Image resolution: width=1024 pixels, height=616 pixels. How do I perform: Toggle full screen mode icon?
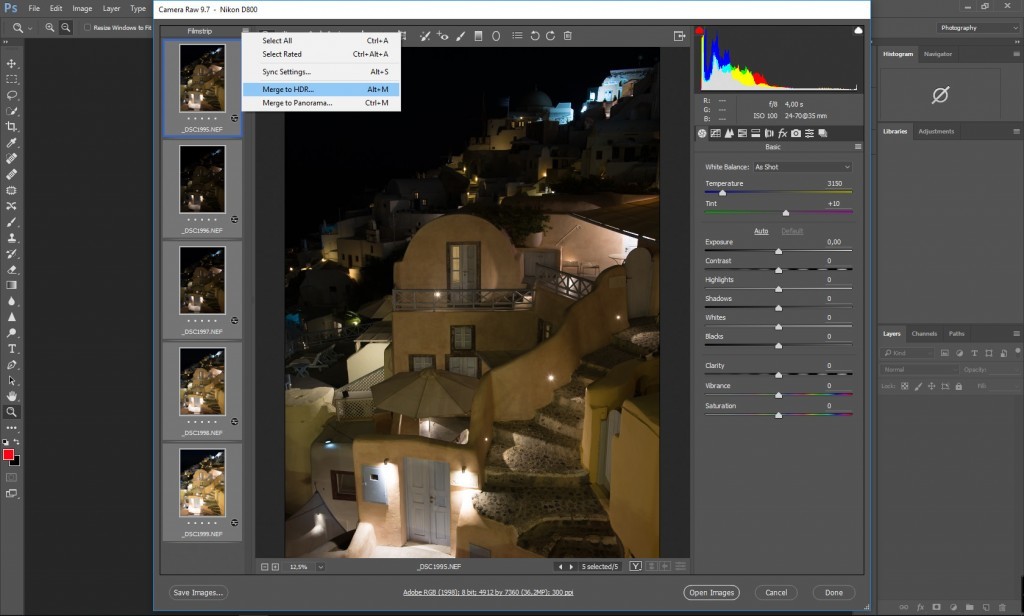680,36
